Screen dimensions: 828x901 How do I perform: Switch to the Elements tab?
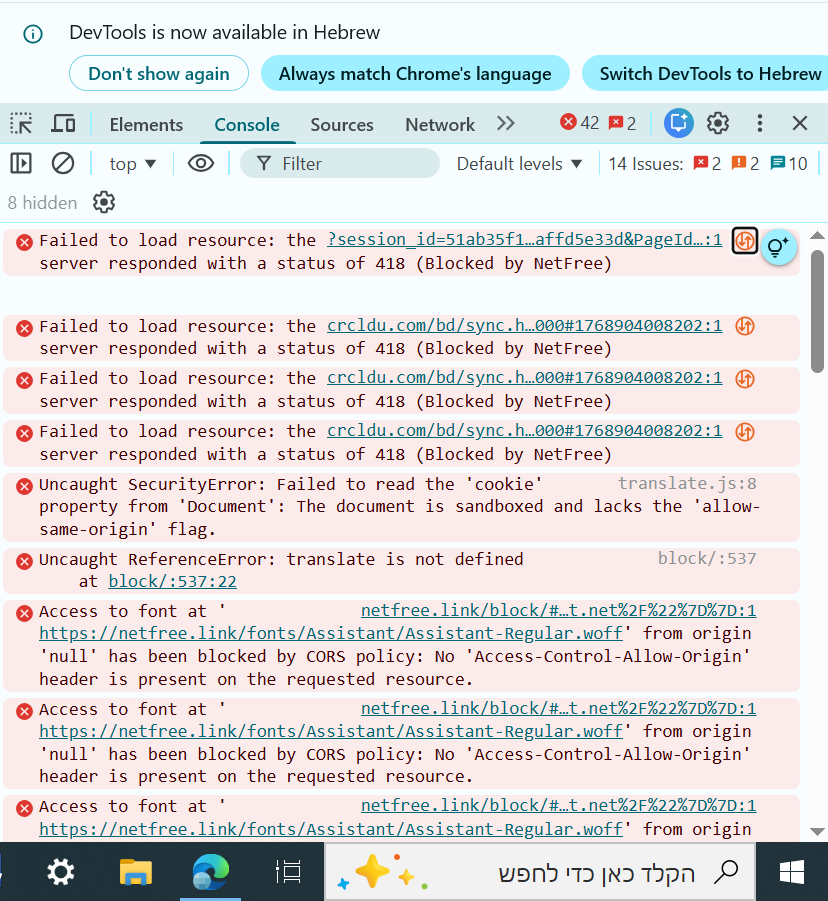click(x=146, y=125)
